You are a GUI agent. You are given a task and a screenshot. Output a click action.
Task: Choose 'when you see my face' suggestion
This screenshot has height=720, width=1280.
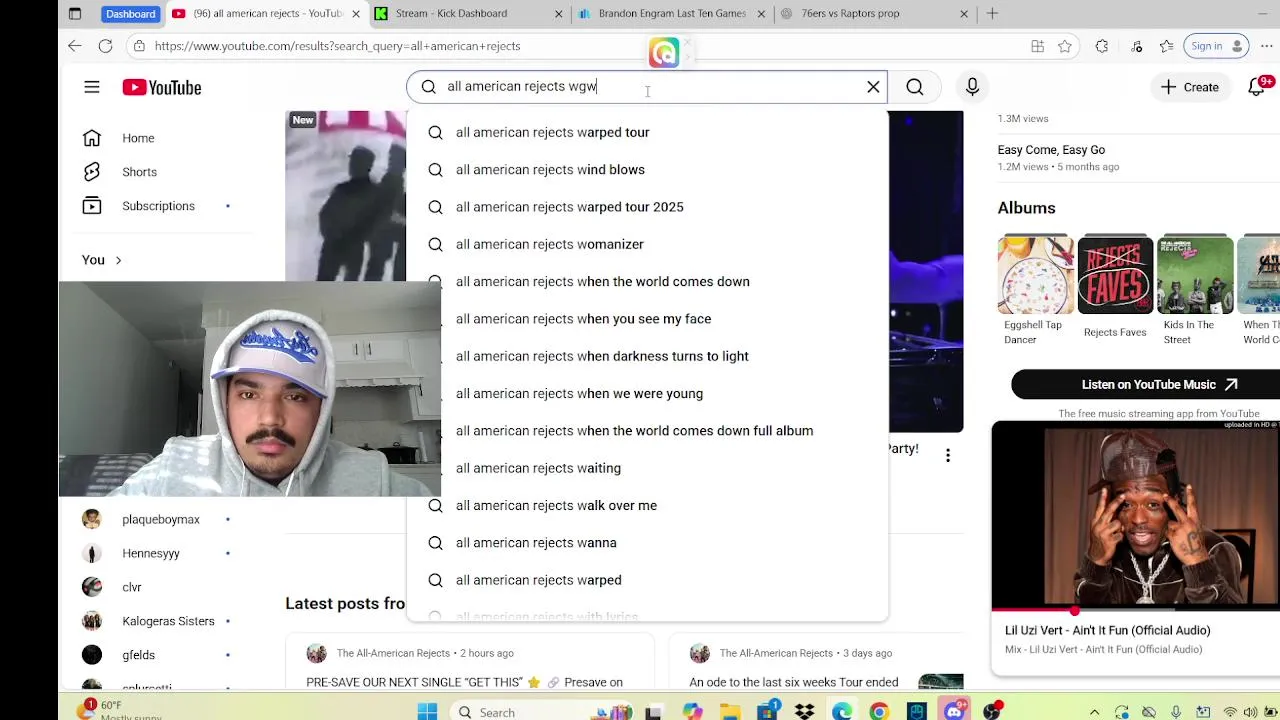coord(647,319)
